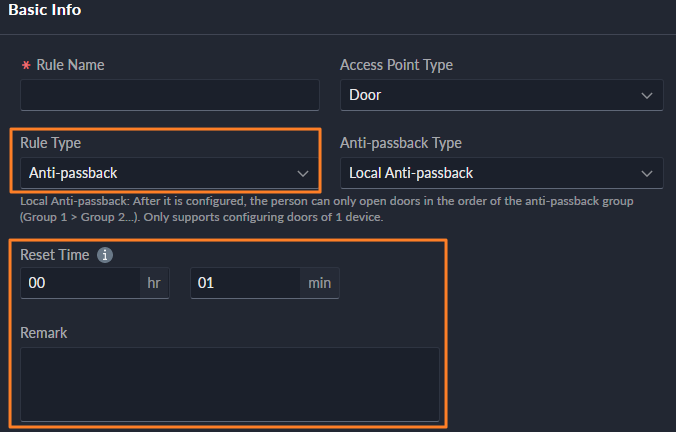This screenshot has width=676, height=432.
Task: Click the chevron arrow beside Local Anti-passback
Action: (646, 173)
